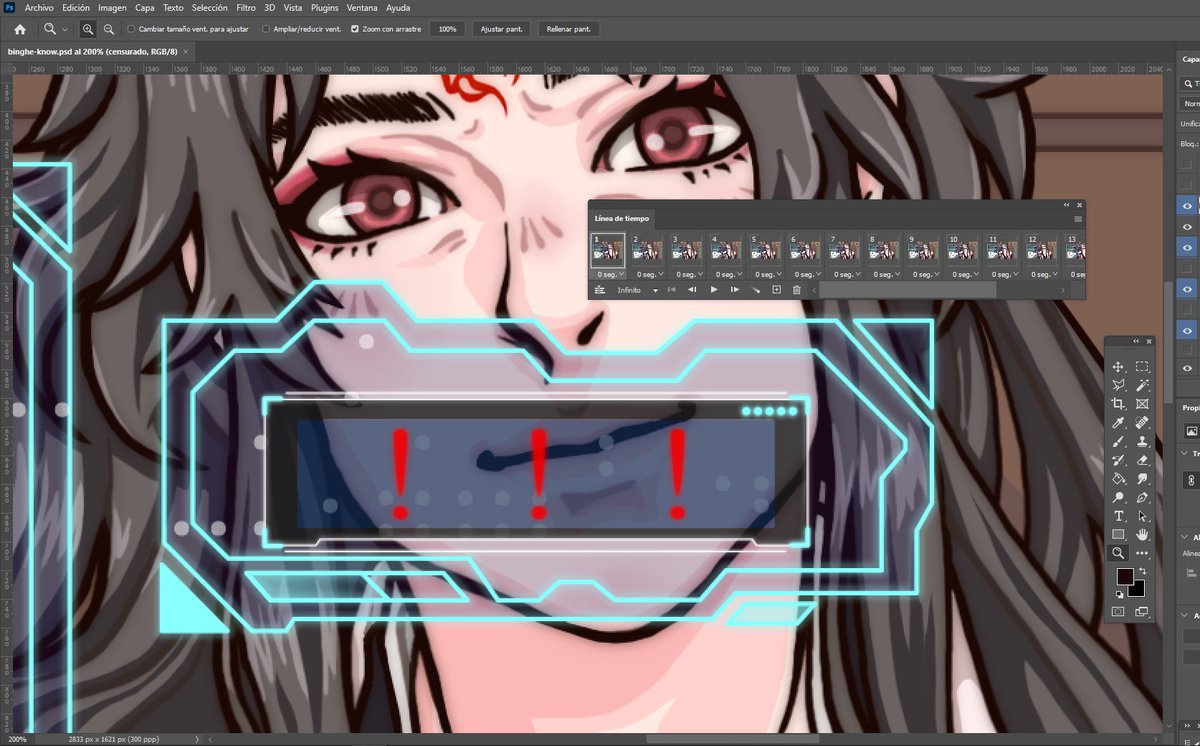This screenshot has height=746, width=1200.
Task: Delete selected frame trash icon
Action: coord(797,290)
